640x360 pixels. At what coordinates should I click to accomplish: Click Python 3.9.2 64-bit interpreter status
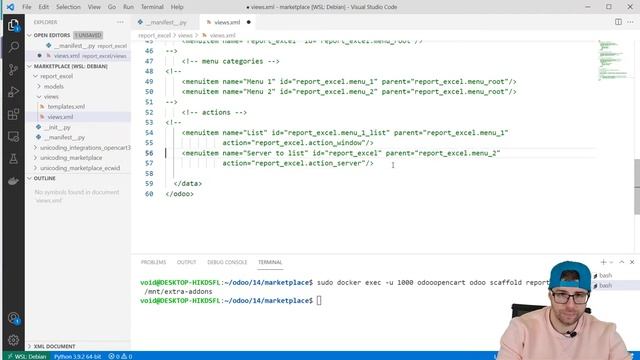(x=77, y=356)
